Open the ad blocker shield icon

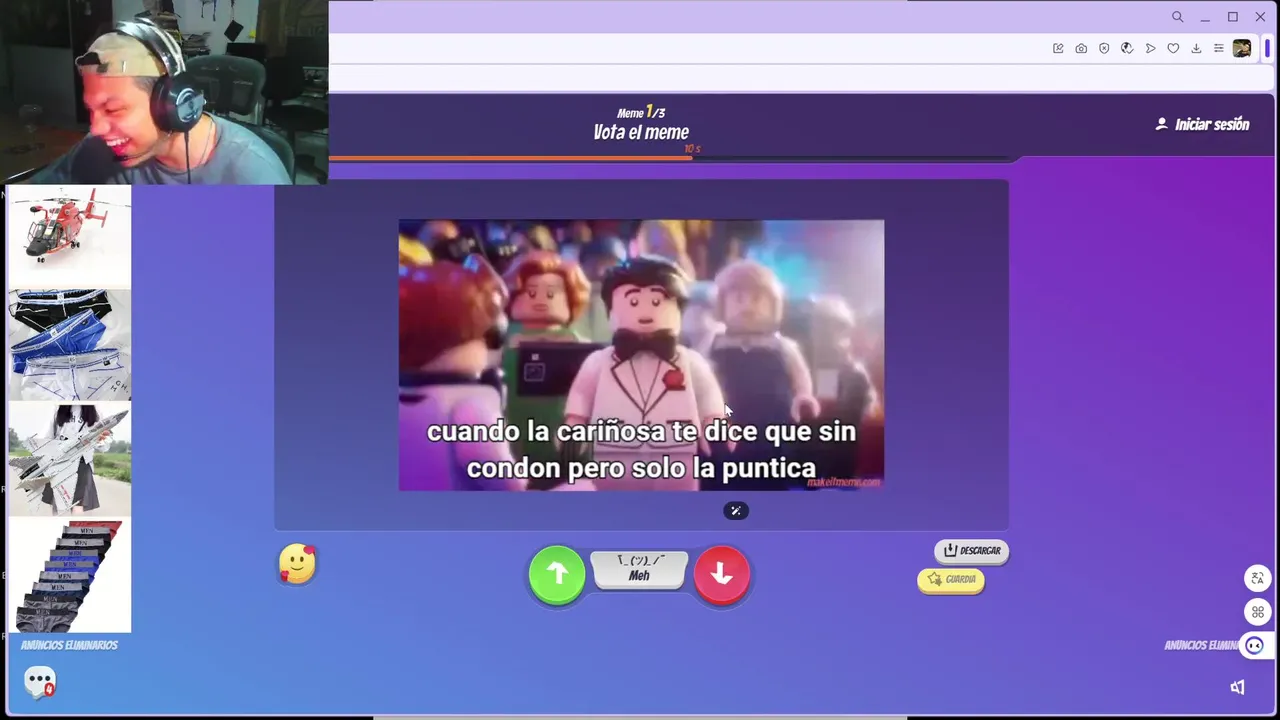point(1104,48)
